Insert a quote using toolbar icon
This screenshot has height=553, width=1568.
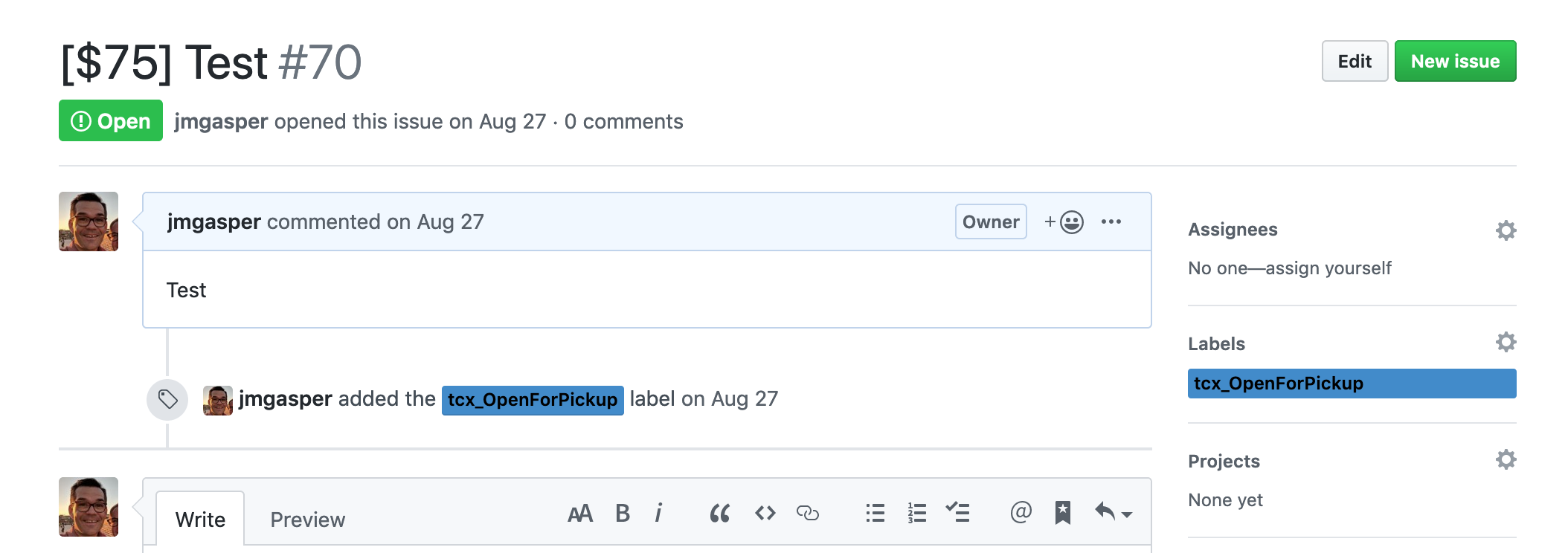[719, 514]
